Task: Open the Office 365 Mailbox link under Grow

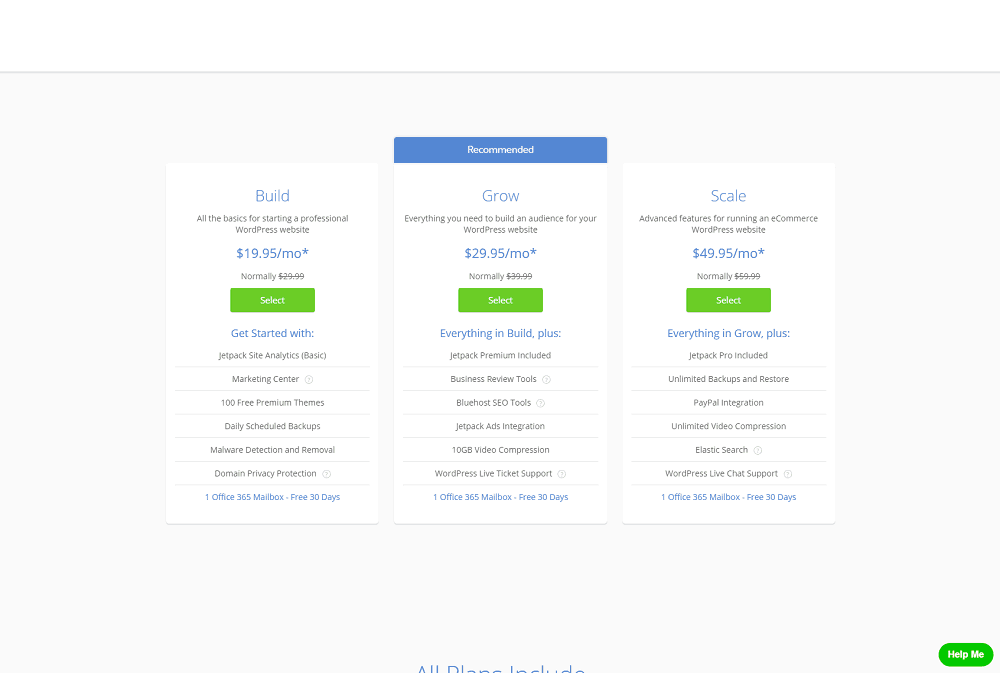Action: point(501,497)
